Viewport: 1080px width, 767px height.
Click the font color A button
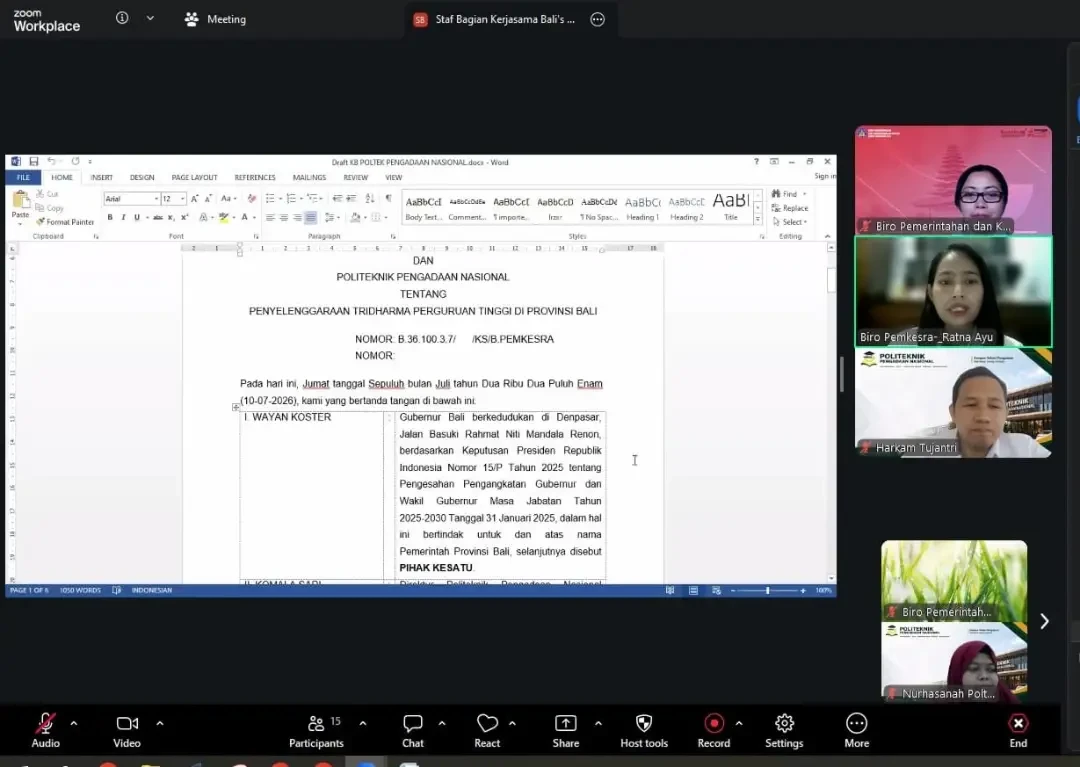click(247, 218)
